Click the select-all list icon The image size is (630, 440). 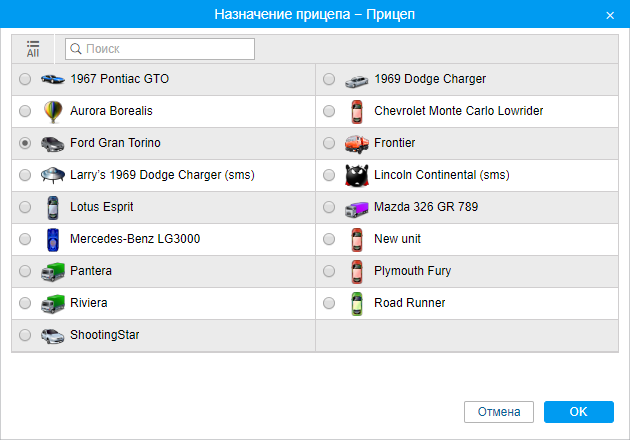click(x=33, y=48)
